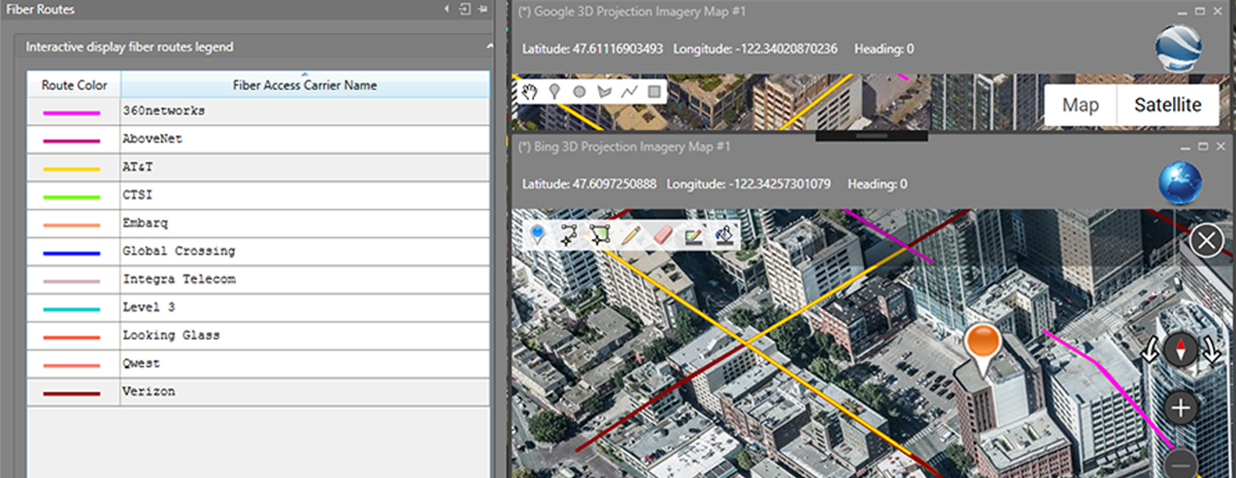The height and width of the screenshot is (478, 1236).
Task: Pin the Fiber Routes panel
Action: (x=483, y=9)
